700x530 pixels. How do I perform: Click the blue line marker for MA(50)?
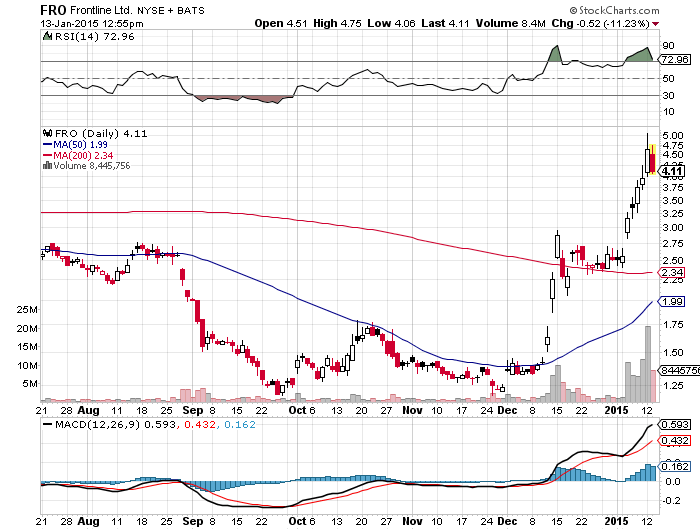[47, 145]
